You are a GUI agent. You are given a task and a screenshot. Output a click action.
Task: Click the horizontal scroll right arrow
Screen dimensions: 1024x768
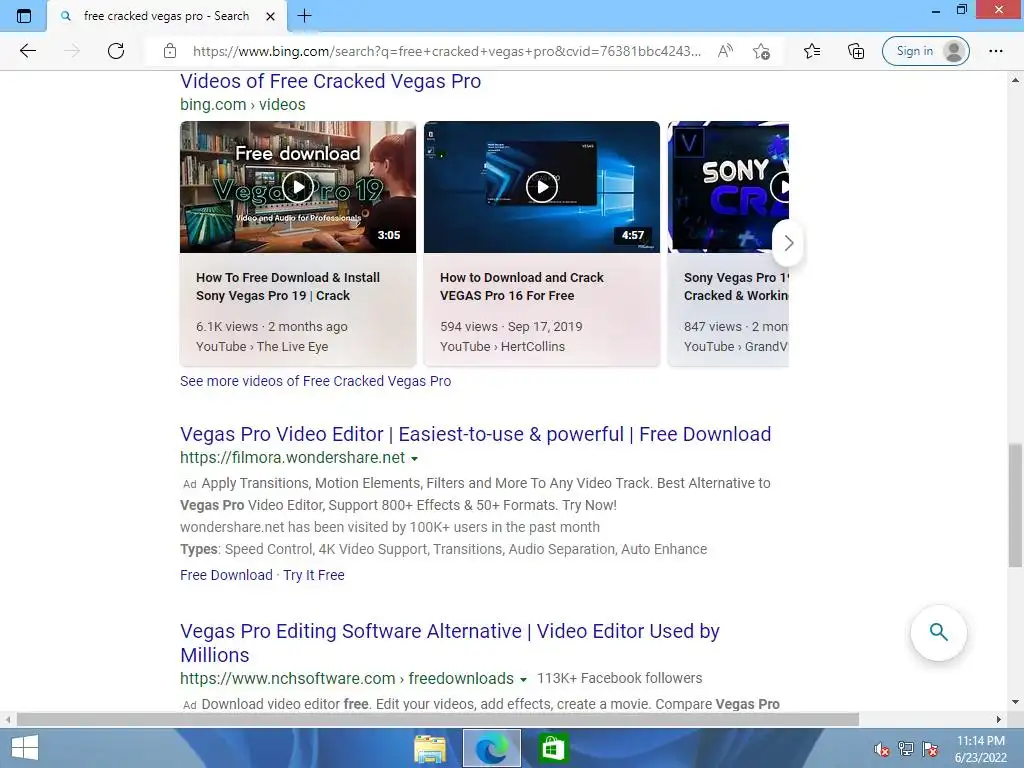pos(999,720)
